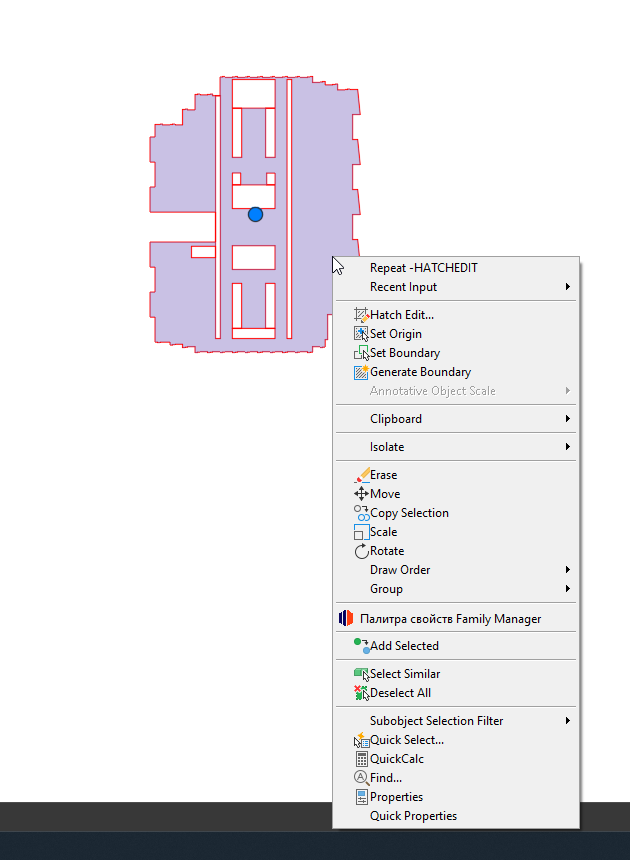This screenshot has height=860, width=630.
Task: Click the Copy Selection label
Action: [409, 513]
